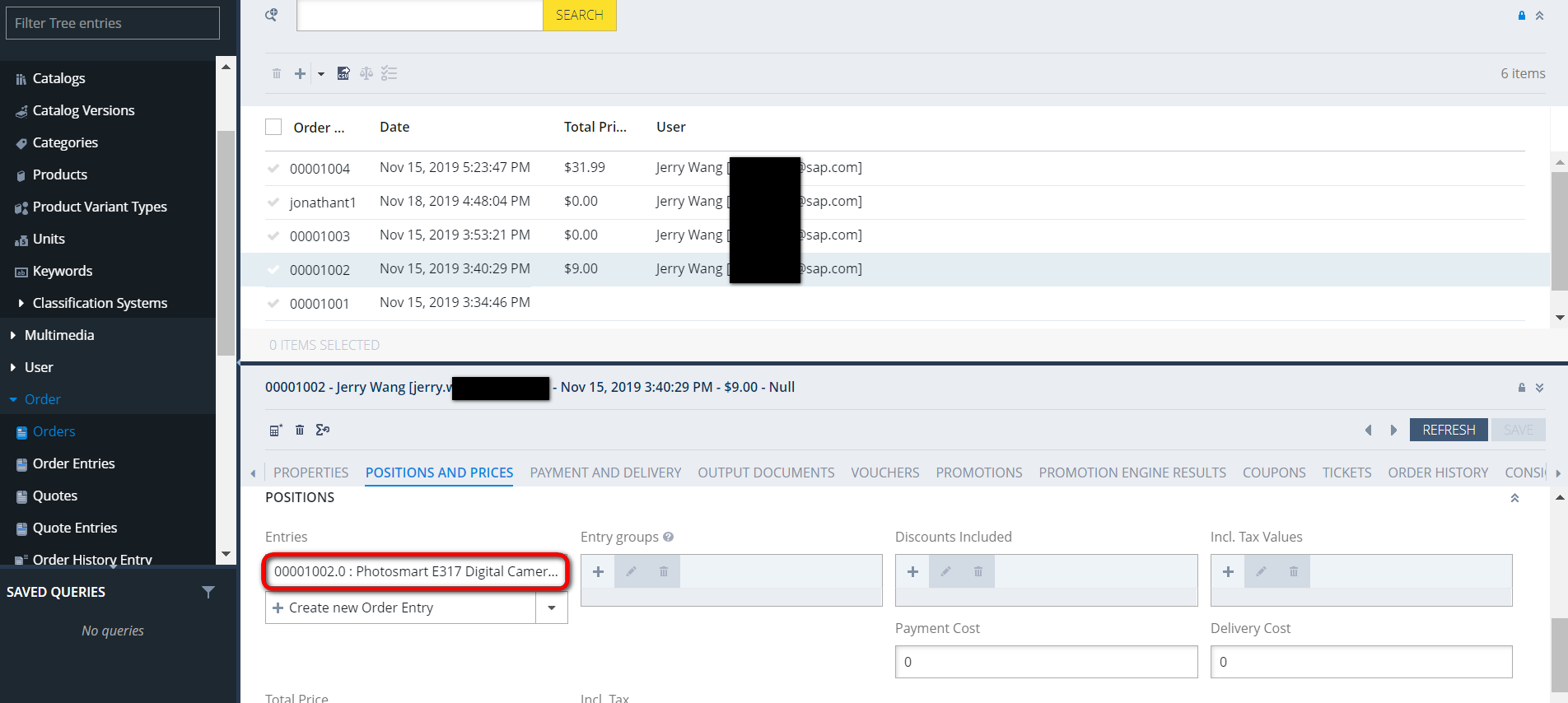The height and width of the screenshot is (703, 1568).
Task: Filter saved queries with funnel icon
Action: (x=208, y=592)
